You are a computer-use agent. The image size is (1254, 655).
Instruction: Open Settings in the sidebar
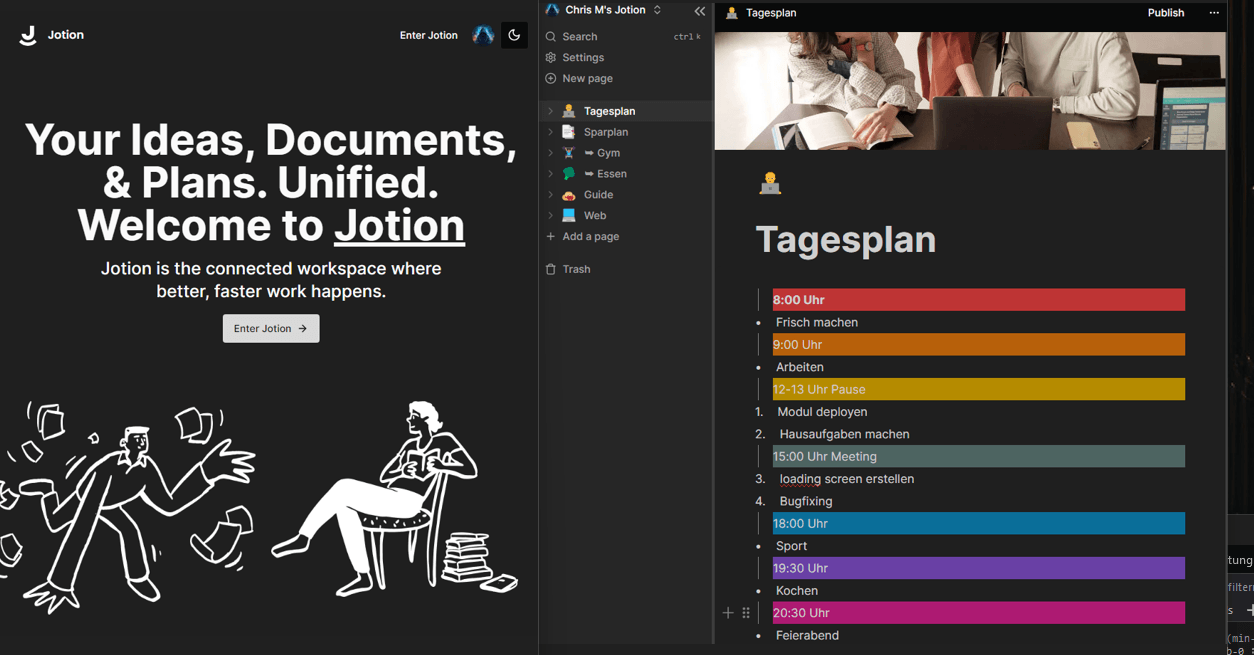pos(583,58)
